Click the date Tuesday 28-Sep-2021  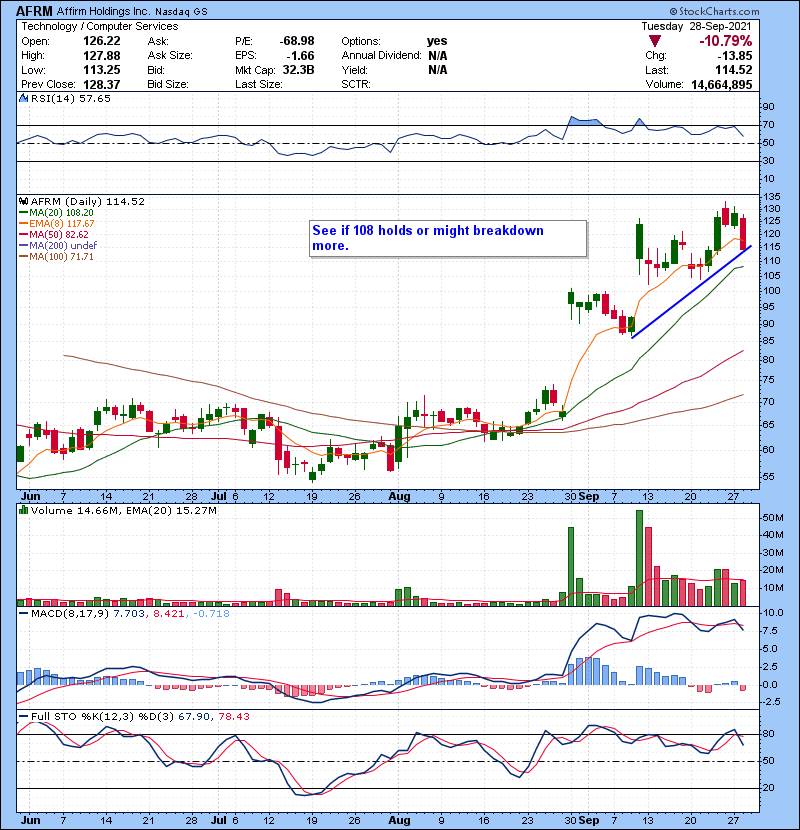pyautogui.click(x=696, y=26)
